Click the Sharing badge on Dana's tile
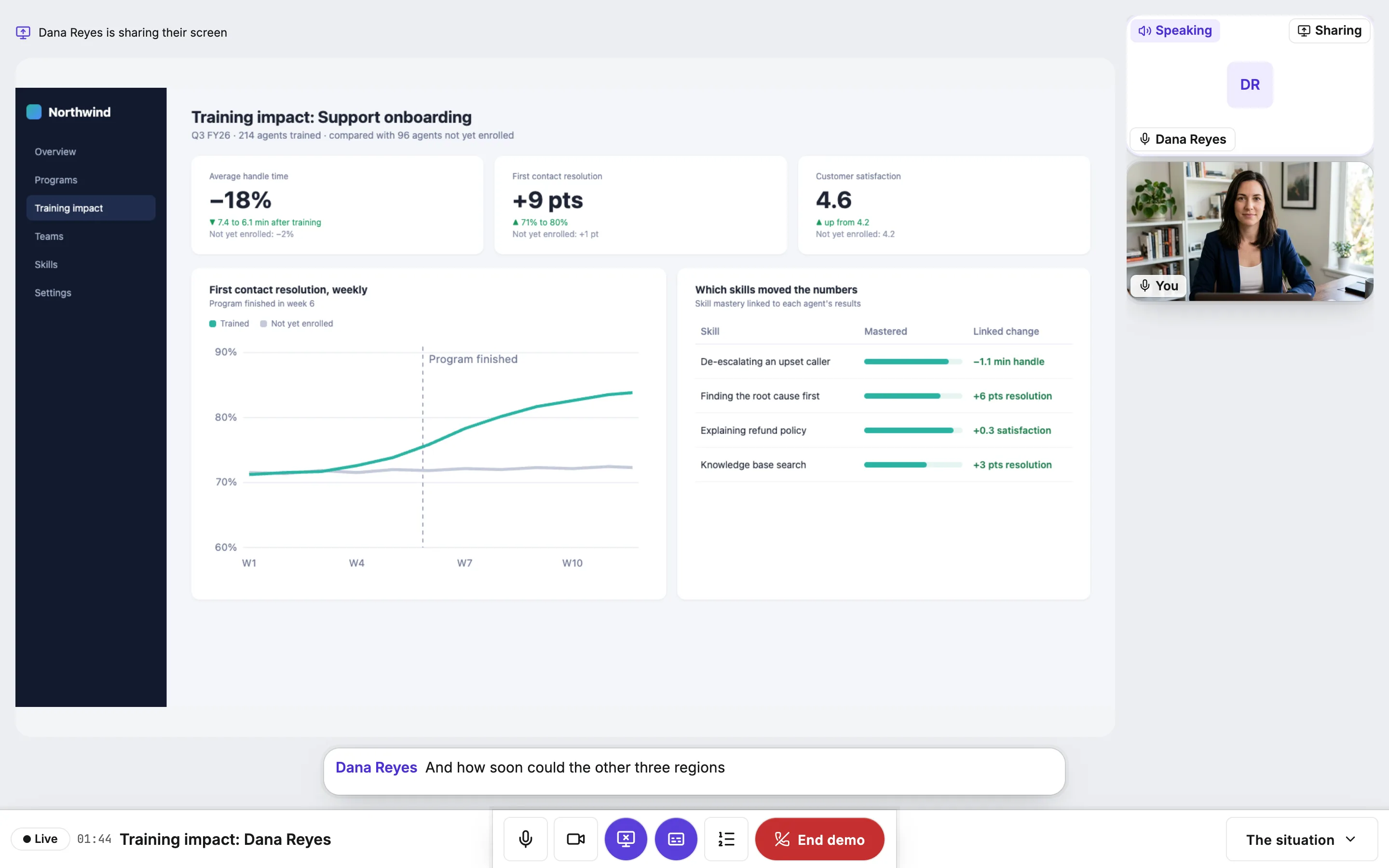1389x868 pixels. 1329,30
